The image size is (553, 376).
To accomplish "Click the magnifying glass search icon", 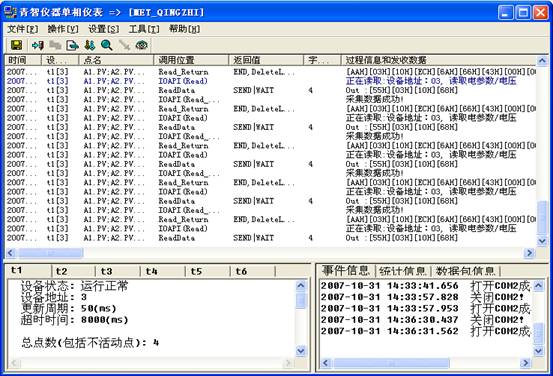I will [107, 45].
